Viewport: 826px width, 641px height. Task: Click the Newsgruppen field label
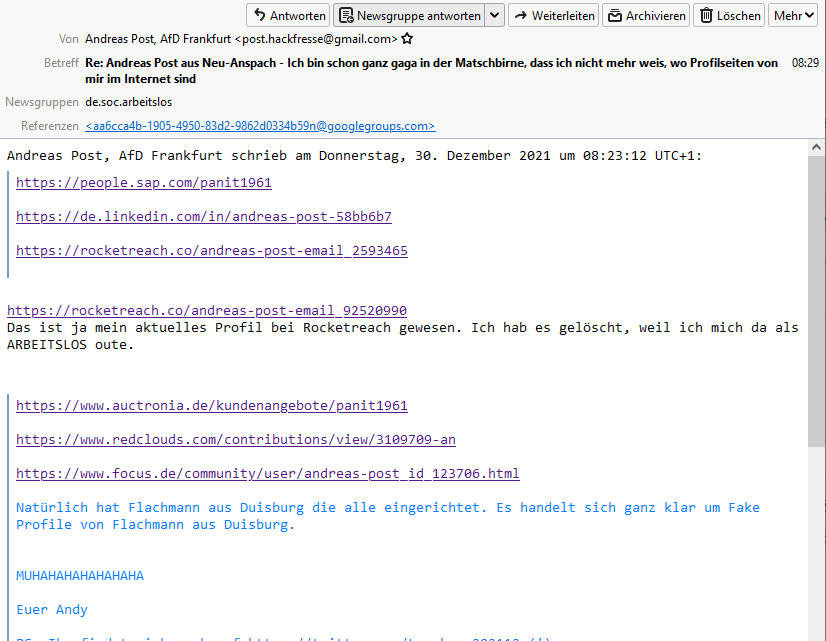click(x=42, y=102)
